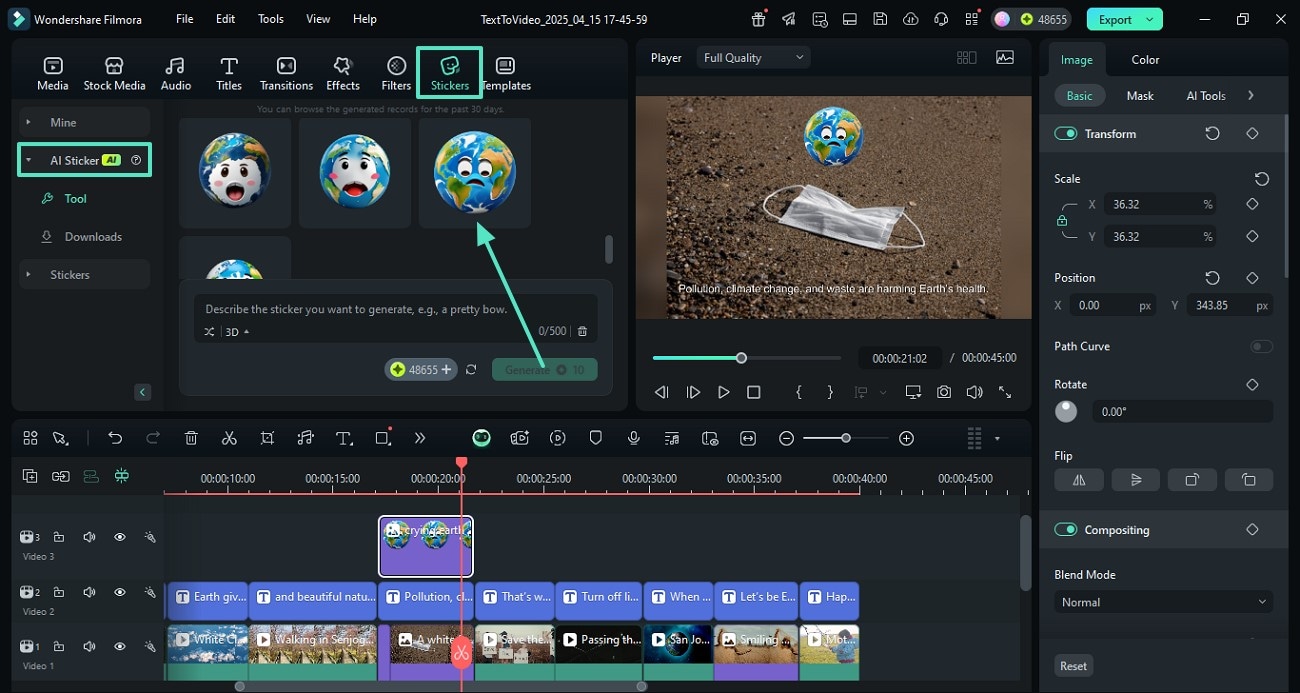Click the player progress slider handle
This screenshot has height=693, width=1300.
741,358
